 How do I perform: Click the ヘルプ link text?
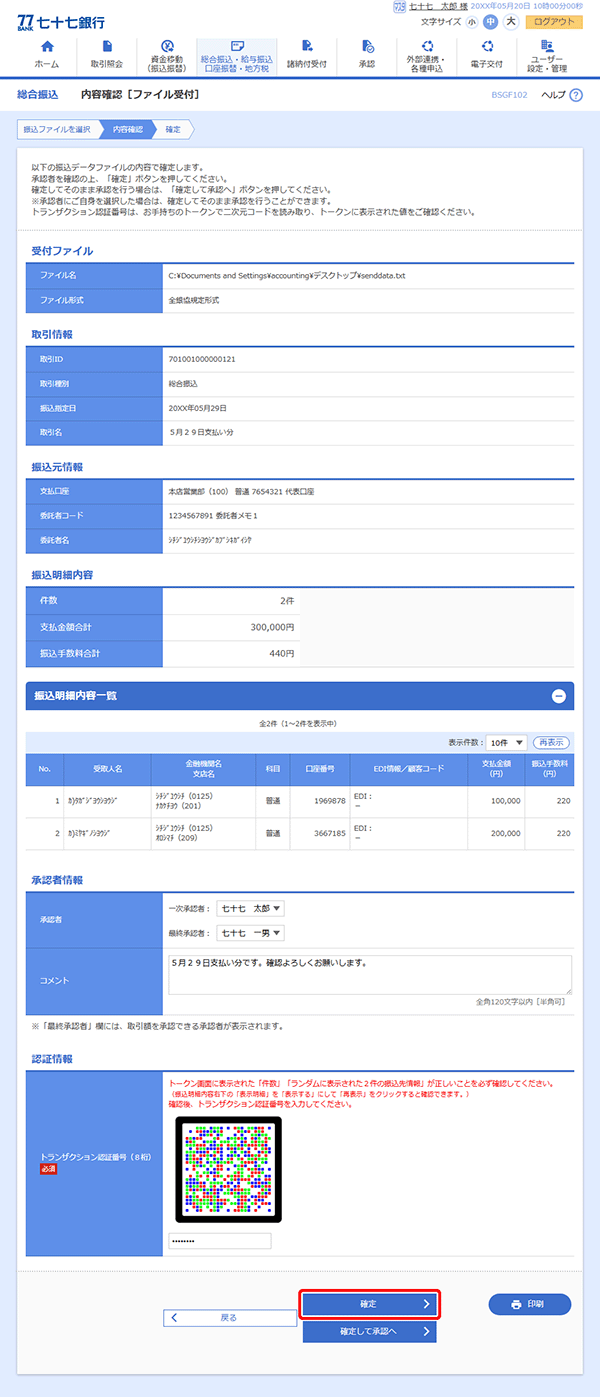point(553,95)
